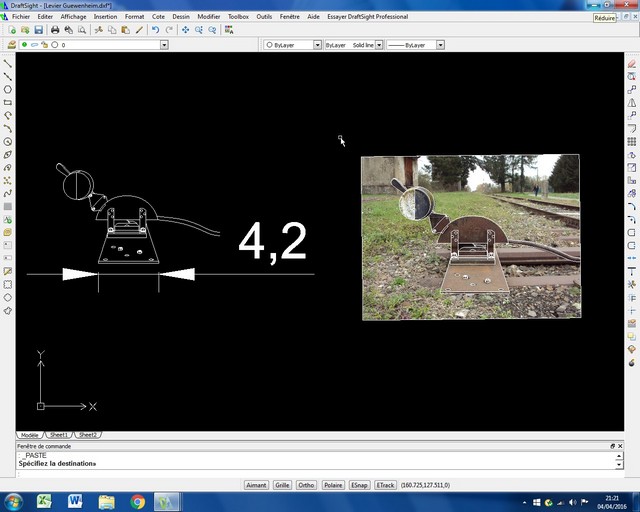Switch to the Sheet1 tab
The image size is (640, 512).
point(59,435)
